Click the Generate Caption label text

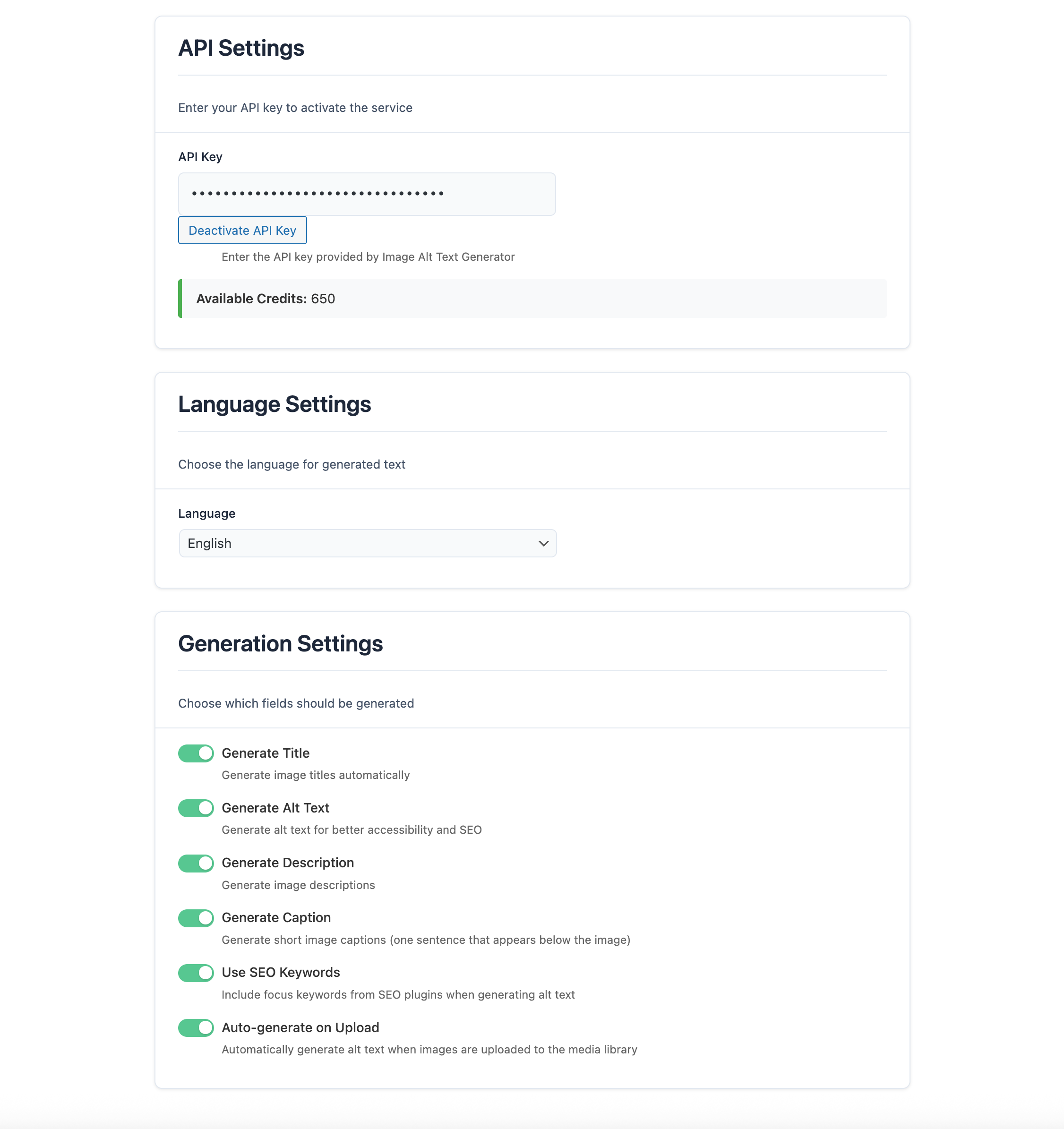point(276,918)
